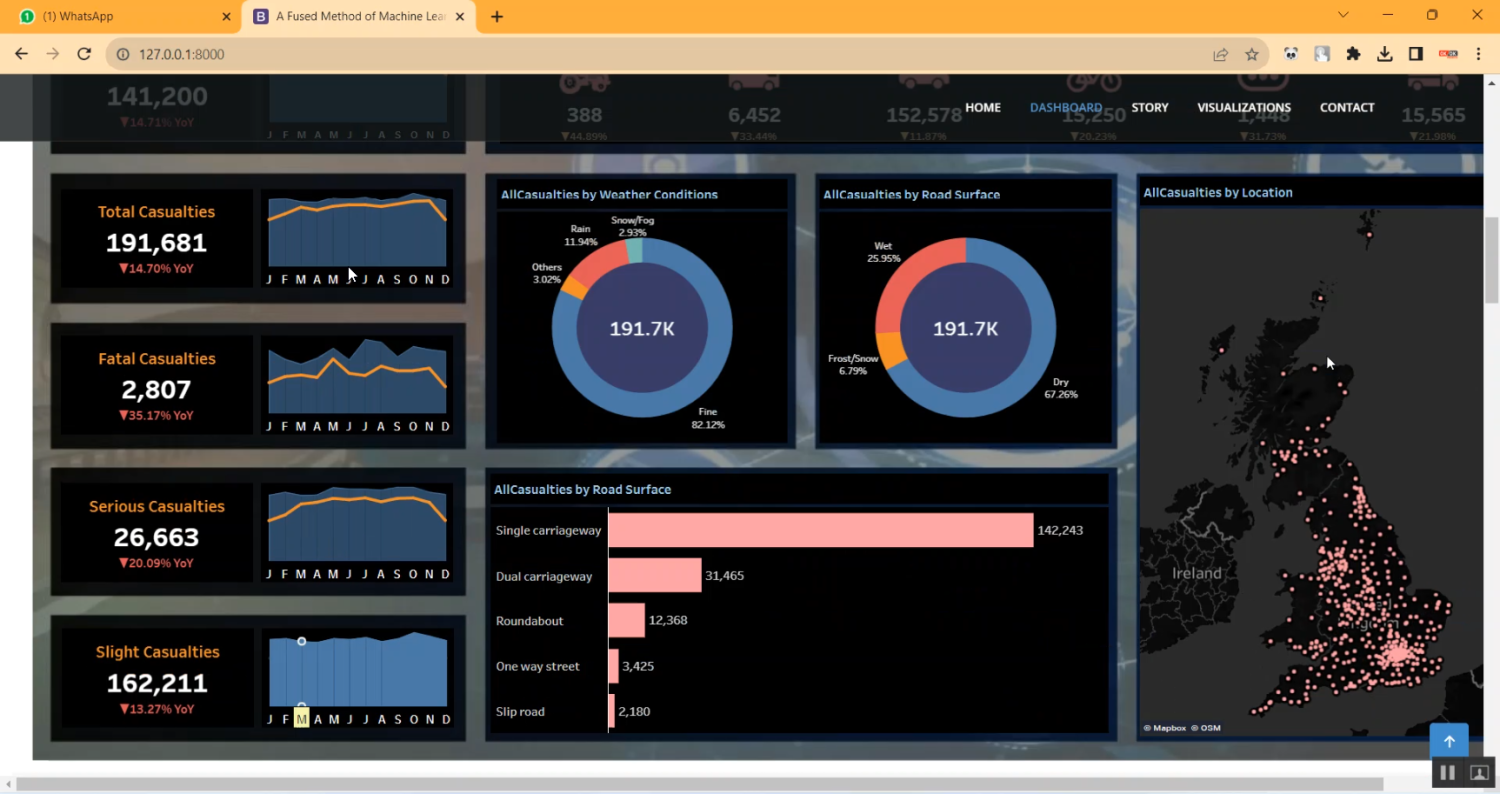This screenshot has height=794, width=1500.
Task: Click the panda extension icon
Action: (x=1291, y=54)
